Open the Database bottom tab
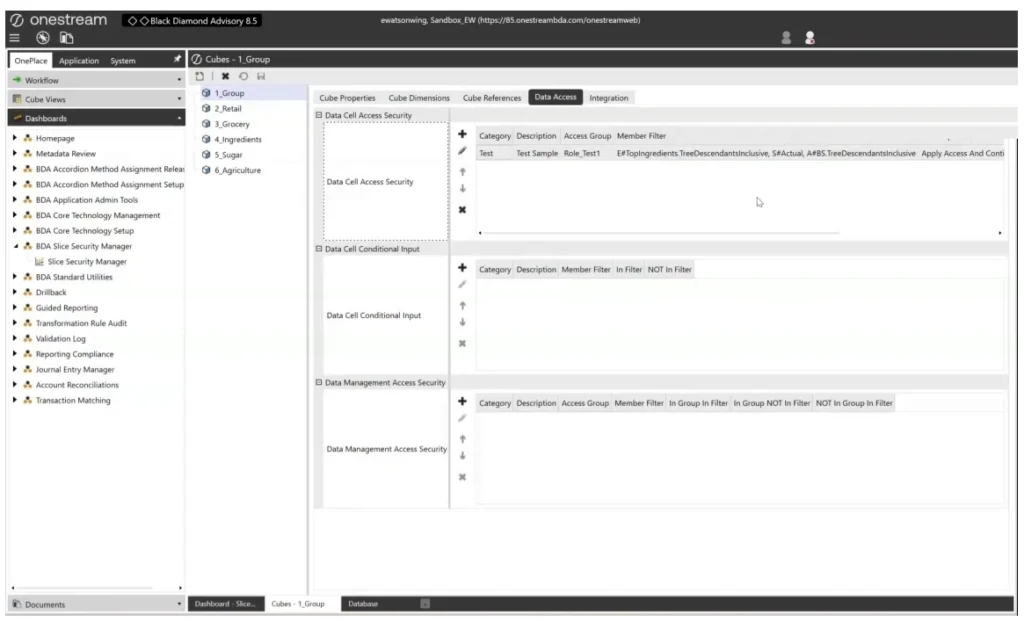Screen dimensions: 1024x623 (363, 604)
